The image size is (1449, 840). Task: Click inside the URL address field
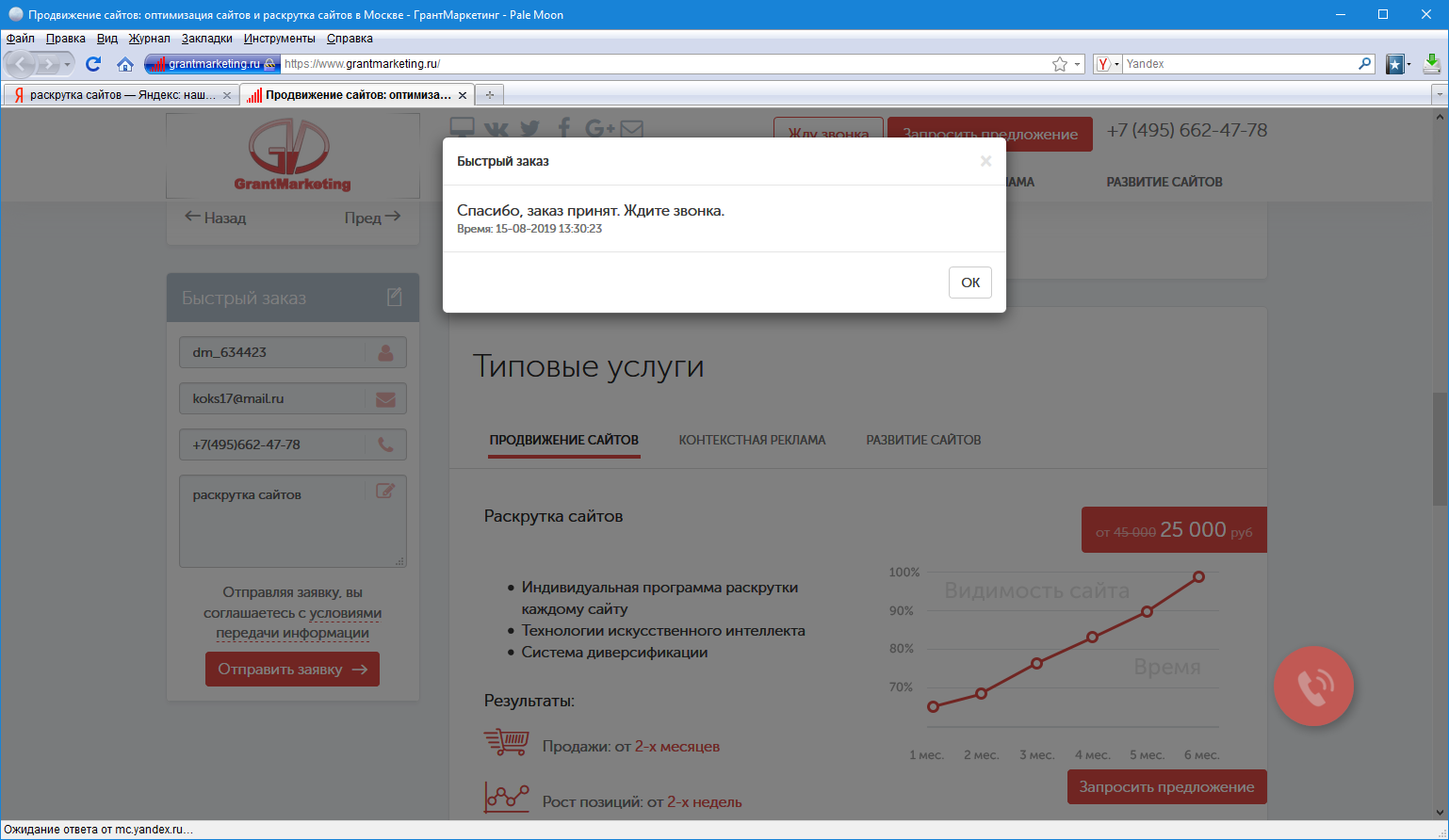click(664, 64)
